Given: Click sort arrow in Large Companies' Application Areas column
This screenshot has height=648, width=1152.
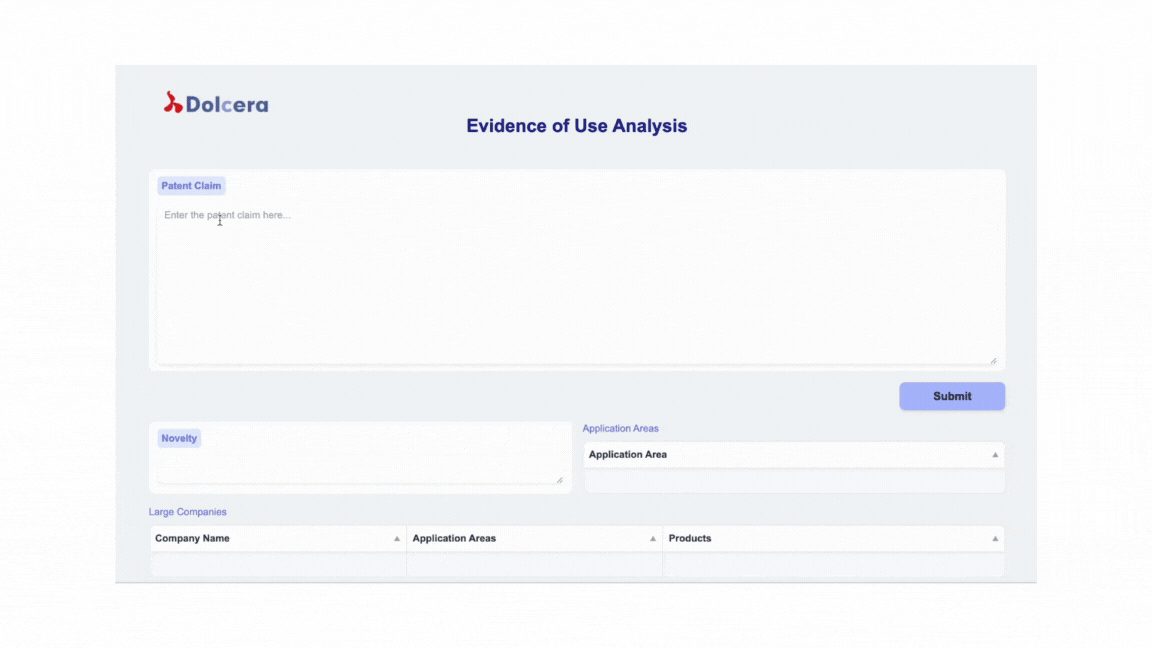Looking at the screenshot, I should point(653,539).
